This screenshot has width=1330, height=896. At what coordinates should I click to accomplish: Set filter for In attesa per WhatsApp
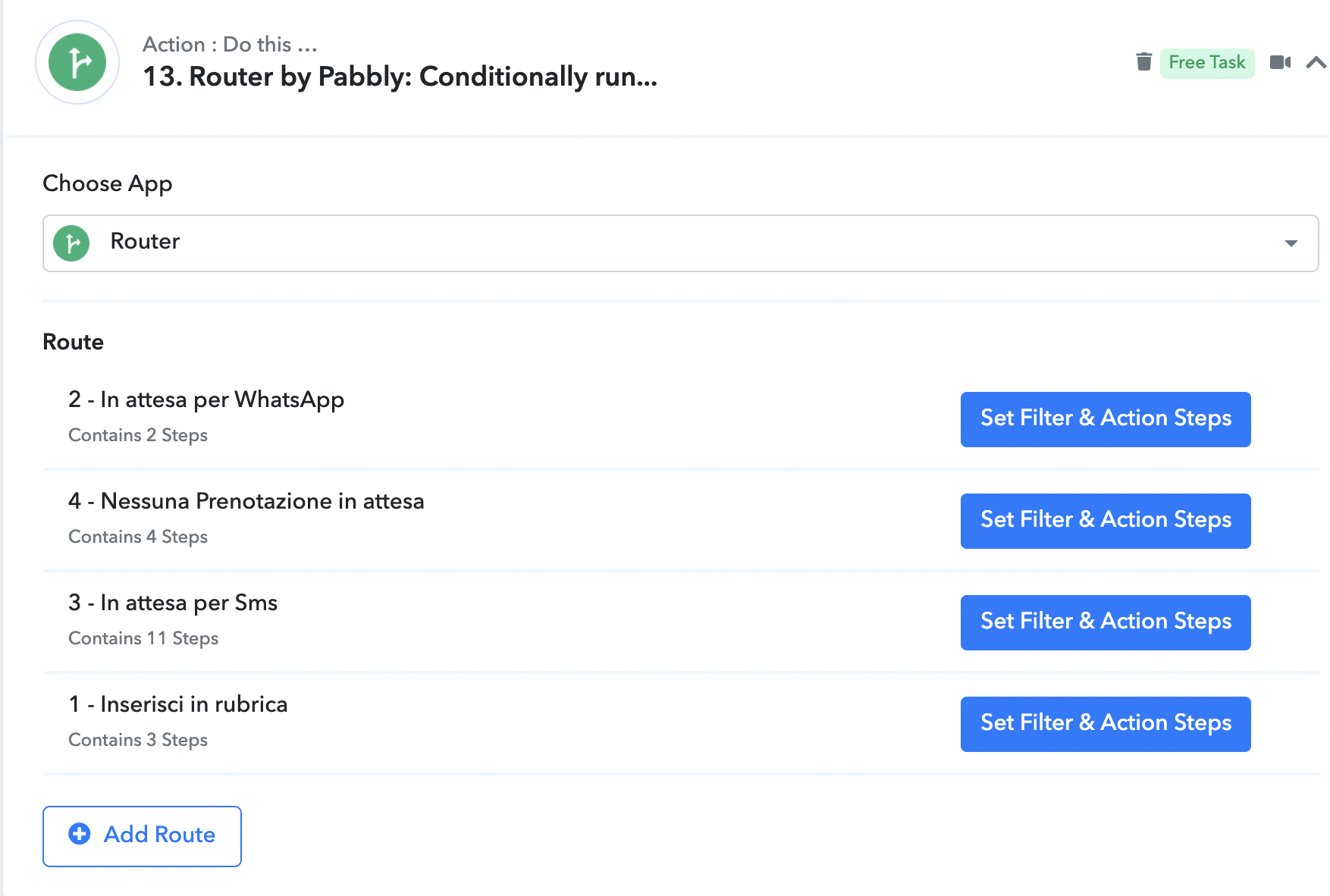point(1106,419)
